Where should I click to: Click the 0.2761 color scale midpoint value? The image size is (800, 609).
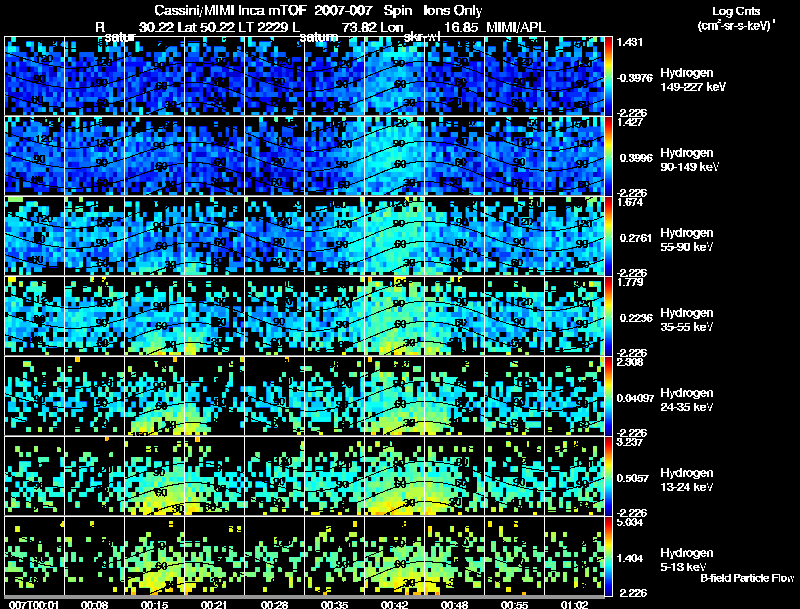[636, 238]
